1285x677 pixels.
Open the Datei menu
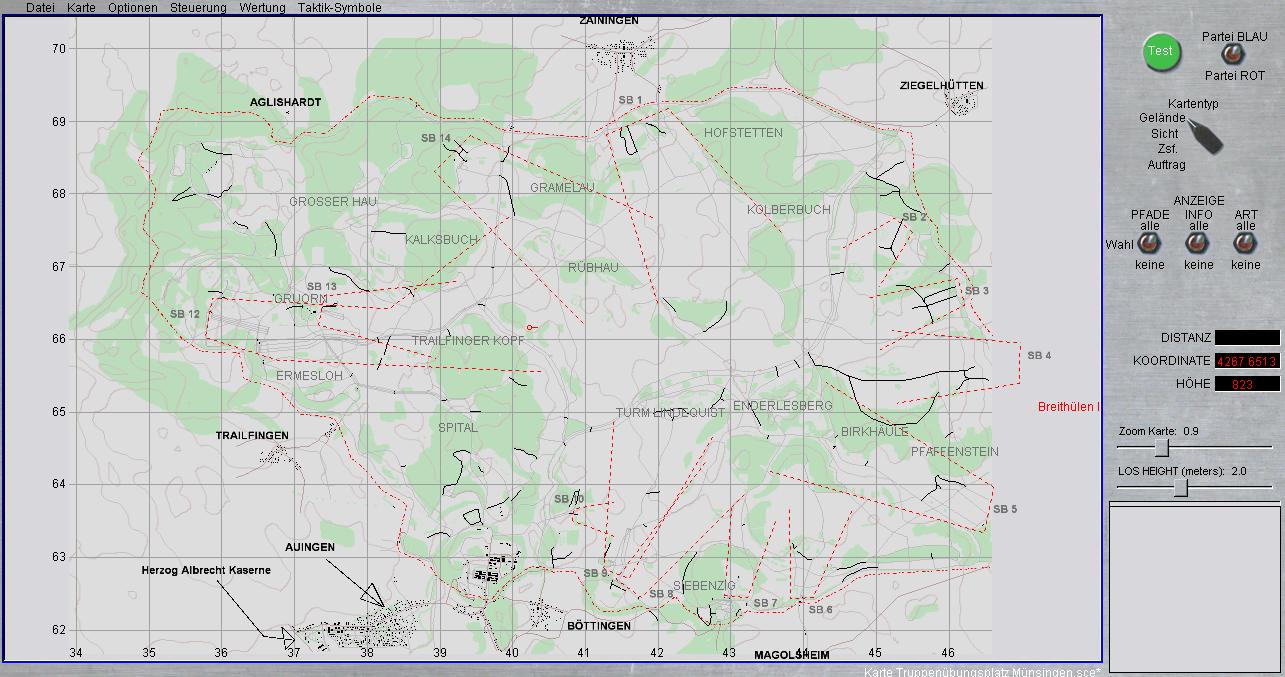pyautogui.click(x=40, y=8)
